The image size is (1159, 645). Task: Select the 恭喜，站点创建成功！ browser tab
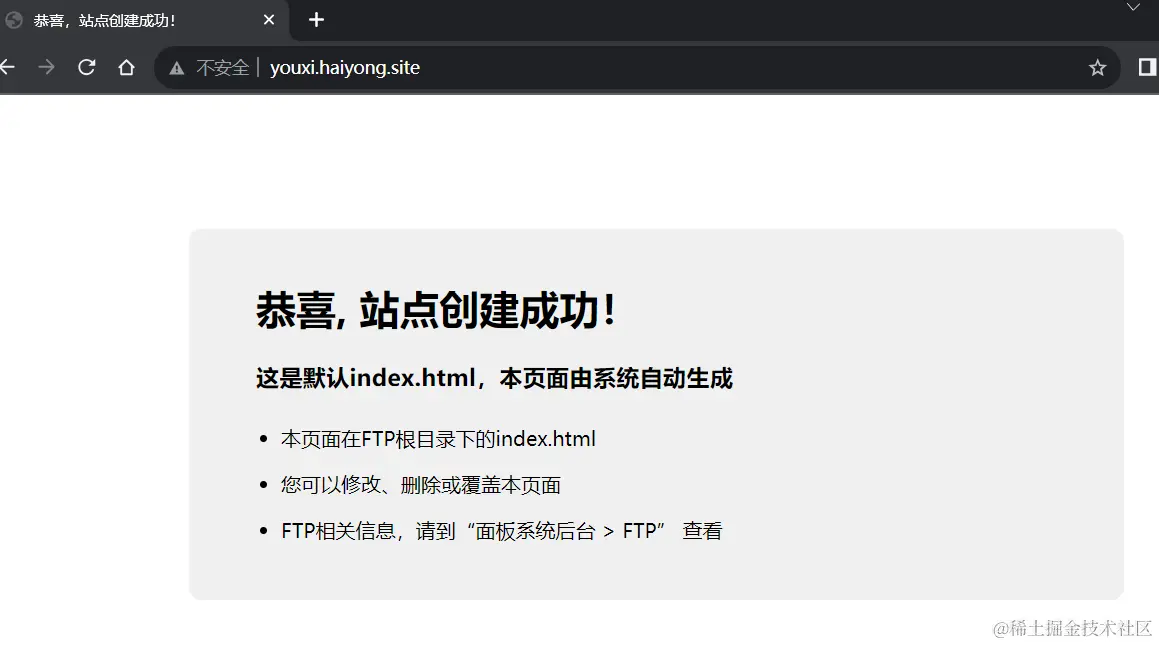[x=143, y=21]
